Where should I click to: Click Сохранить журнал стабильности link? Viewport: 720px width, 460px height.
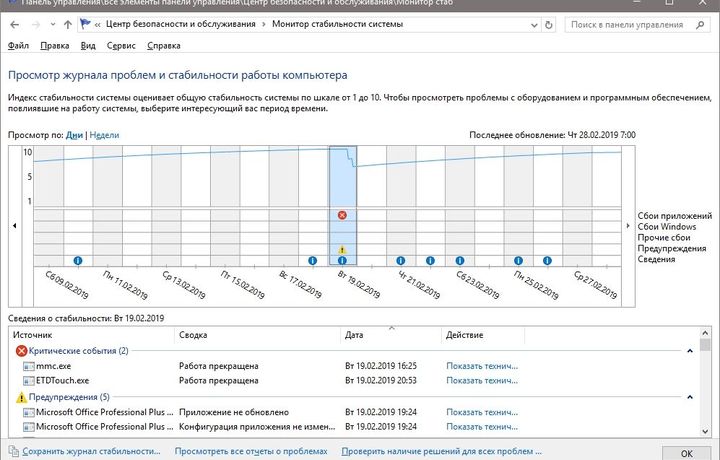[x=91, y=451]
